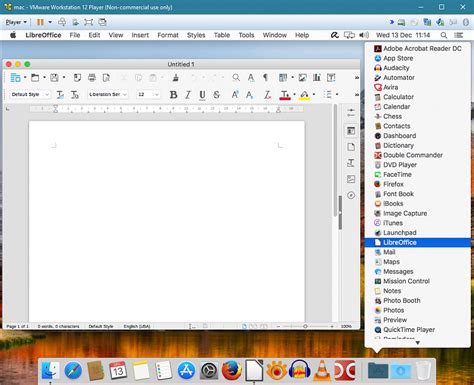Expand the Default Style paragraph style combo box
The width and height of the screenshot is (474, 385).
click(x=47, y=95)
